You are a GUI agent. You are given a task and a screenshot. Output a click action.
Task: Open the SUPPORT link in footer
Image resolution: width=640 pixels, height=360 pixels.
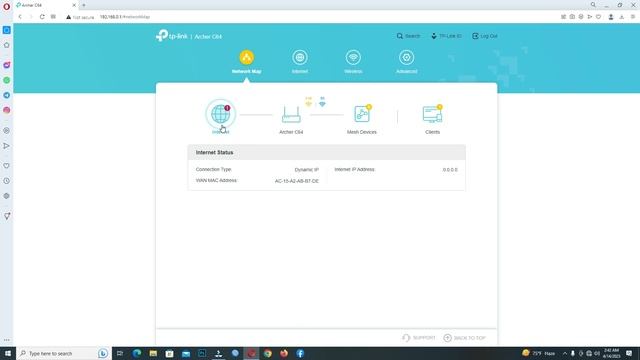click(x=419, y=338)
